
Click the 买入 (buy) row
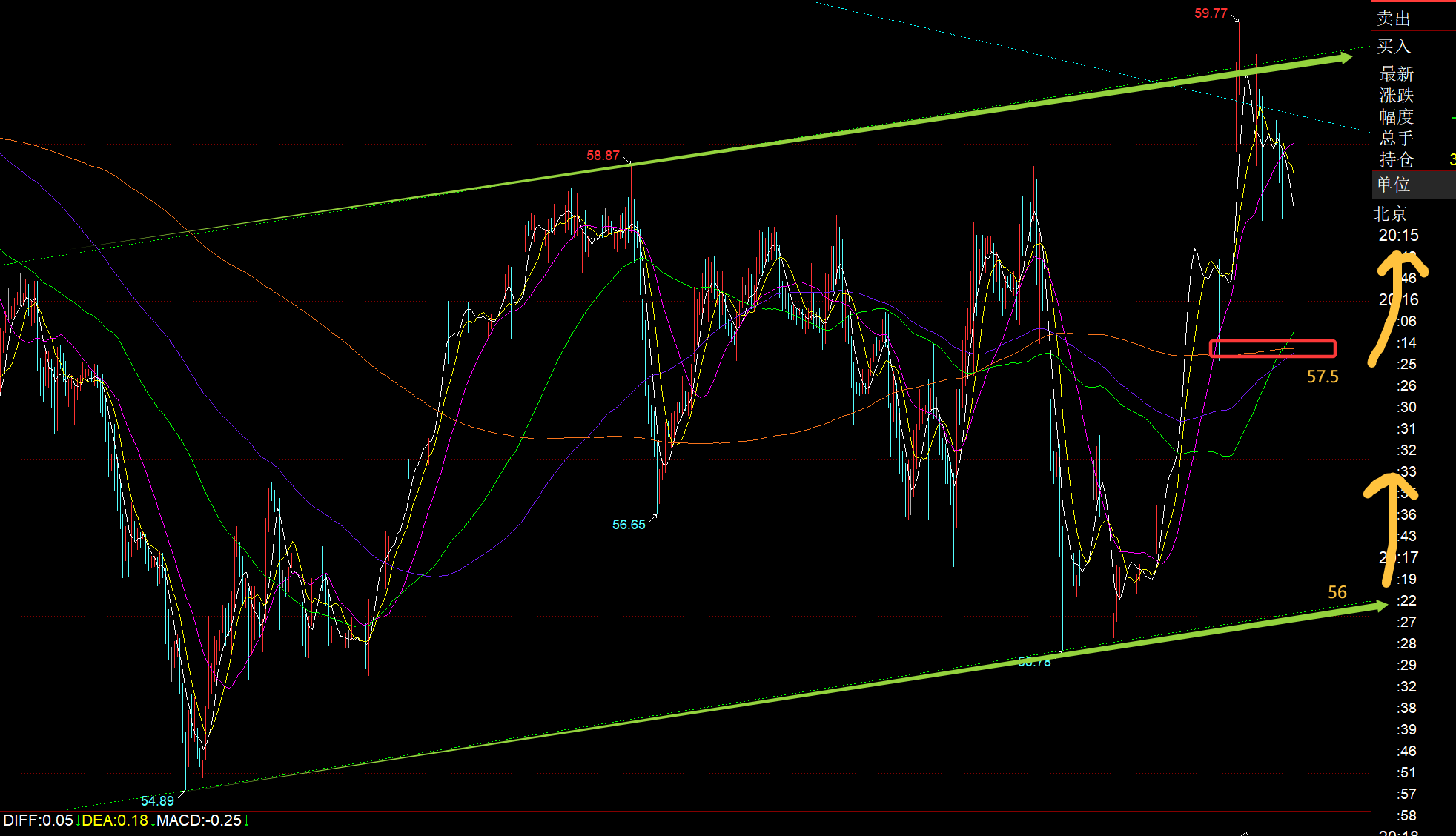1394,46
